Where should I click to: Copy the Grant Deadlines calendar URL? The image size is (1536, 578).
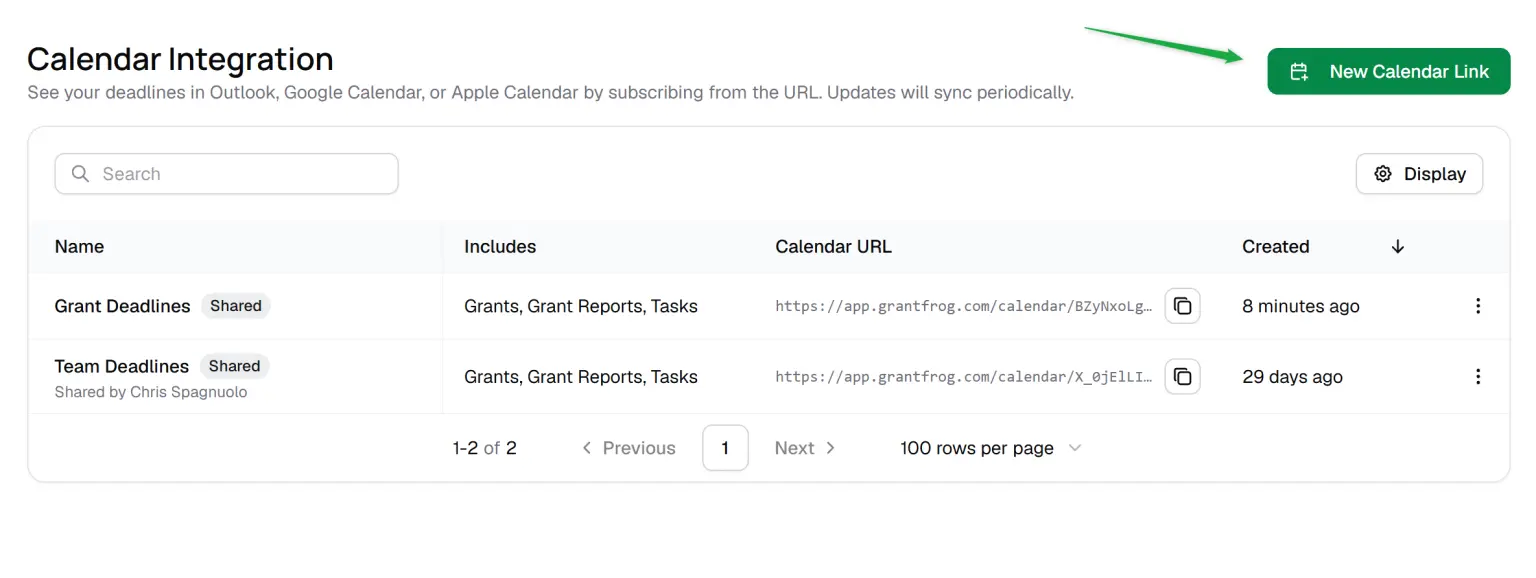tap(1182, 306)
